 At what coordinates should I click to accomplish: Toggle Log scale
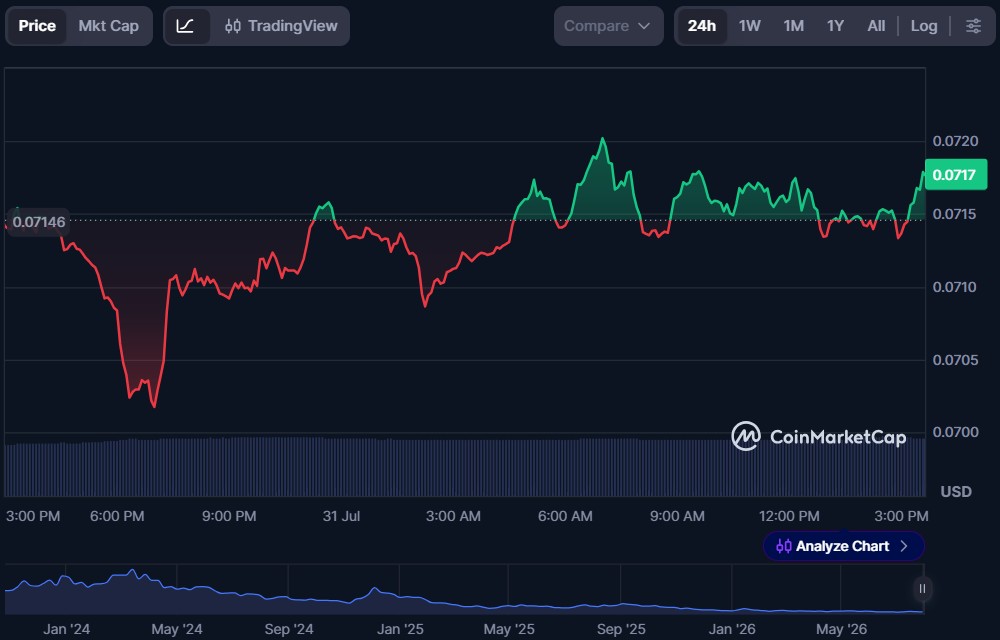(923, 26)
